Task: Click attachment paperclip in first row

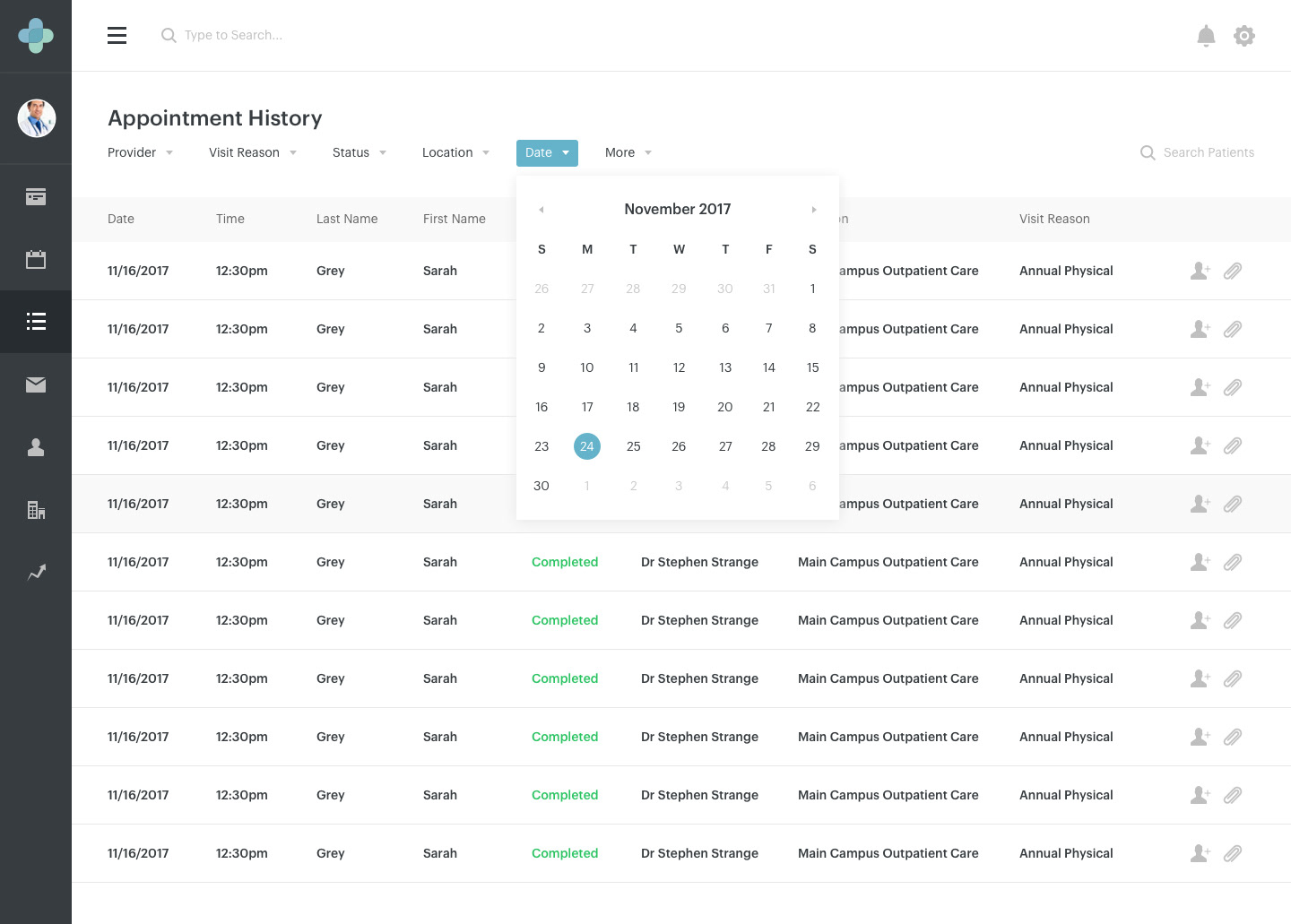Action: pyautogui.click(x=1233, y=271)
